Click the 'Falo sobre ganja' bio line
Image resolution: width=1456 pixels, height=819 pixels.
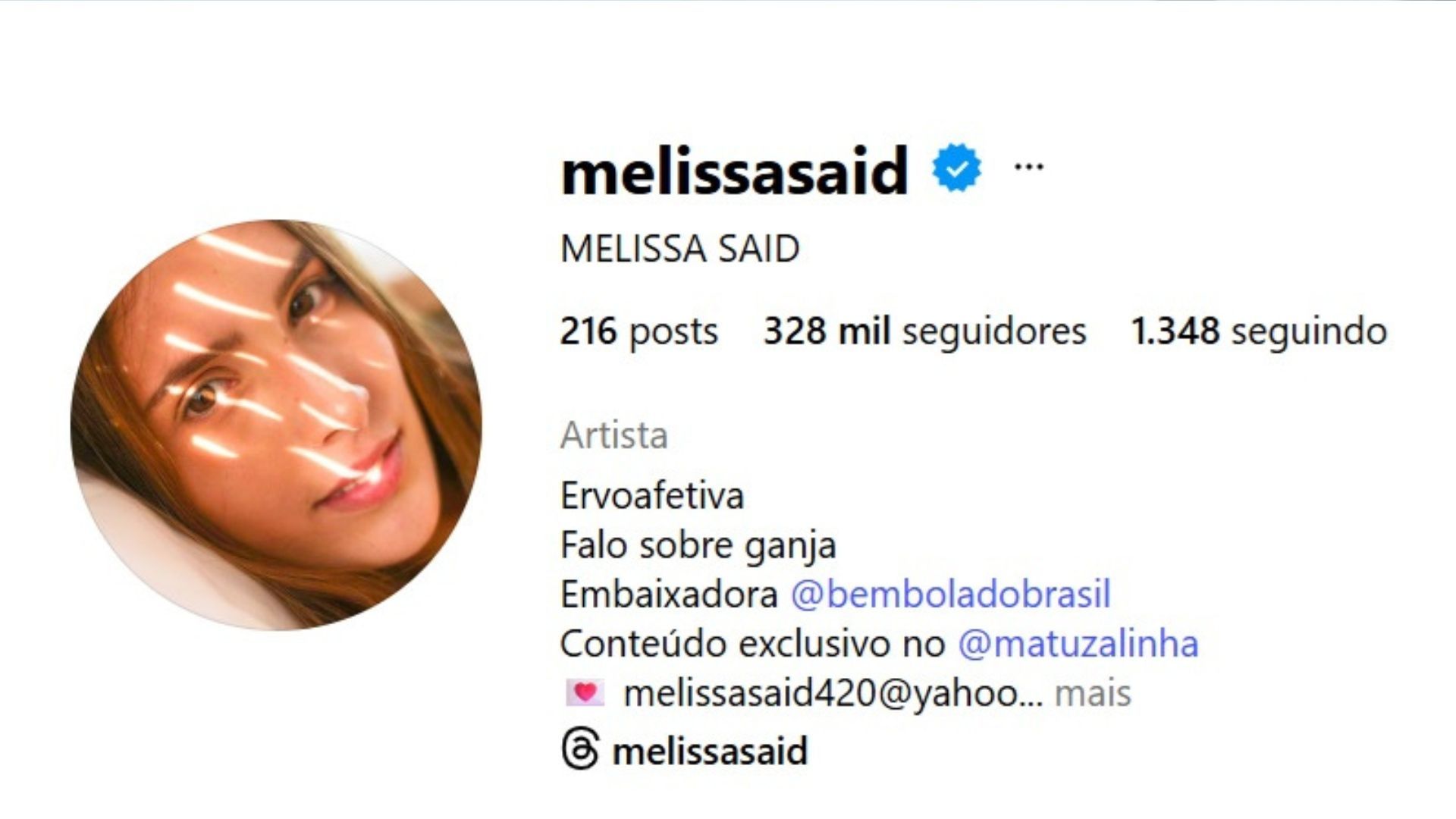(x=698, y=545)
